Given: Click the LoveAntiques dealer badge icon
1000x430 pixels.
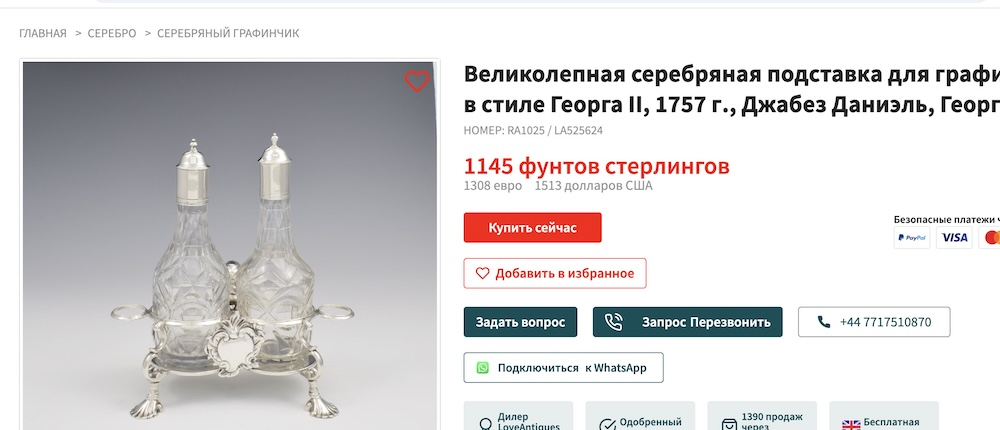Looking at the screenshot, I should coord(485,424).
